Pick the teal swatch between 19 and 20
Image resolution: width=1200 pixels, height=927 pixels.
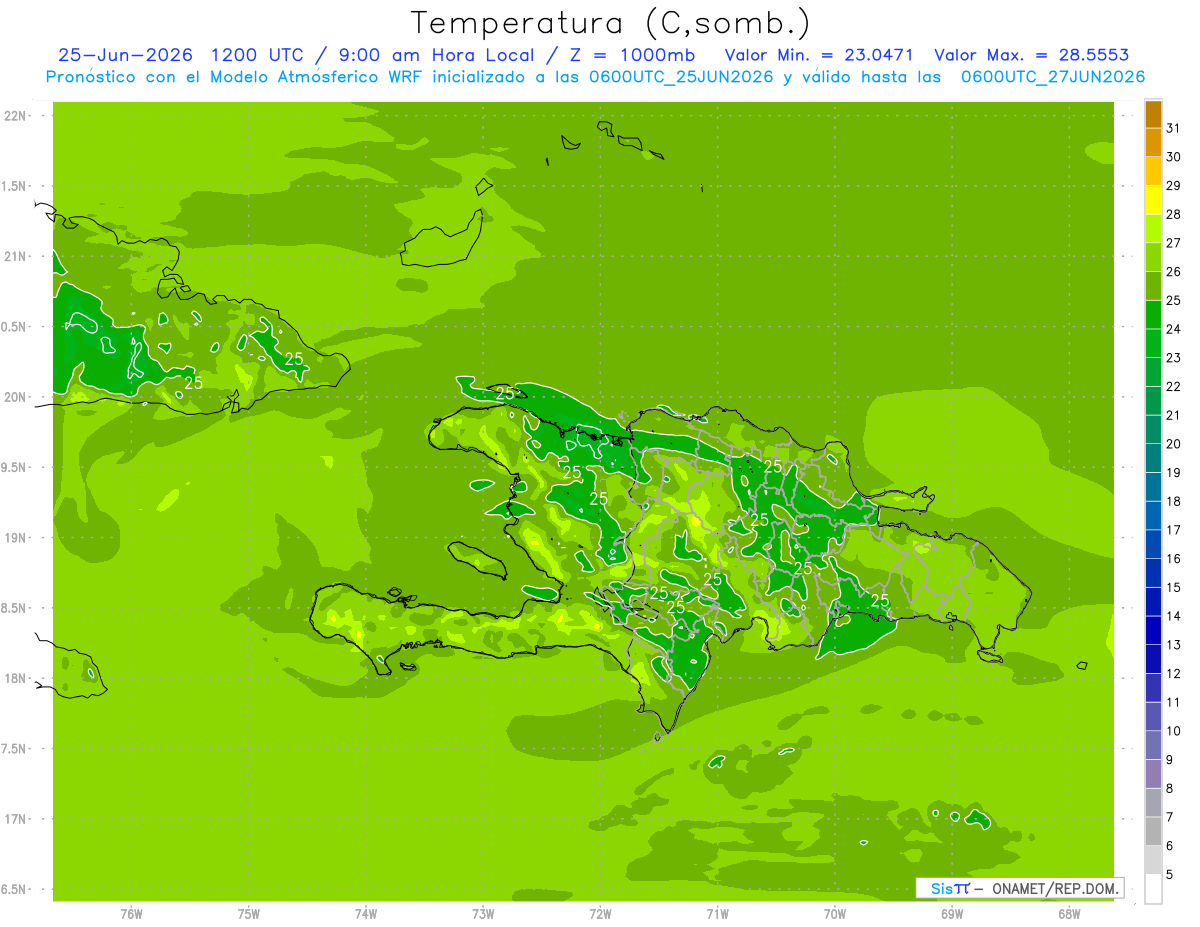pyautogui.click(x=1153, y=458)
